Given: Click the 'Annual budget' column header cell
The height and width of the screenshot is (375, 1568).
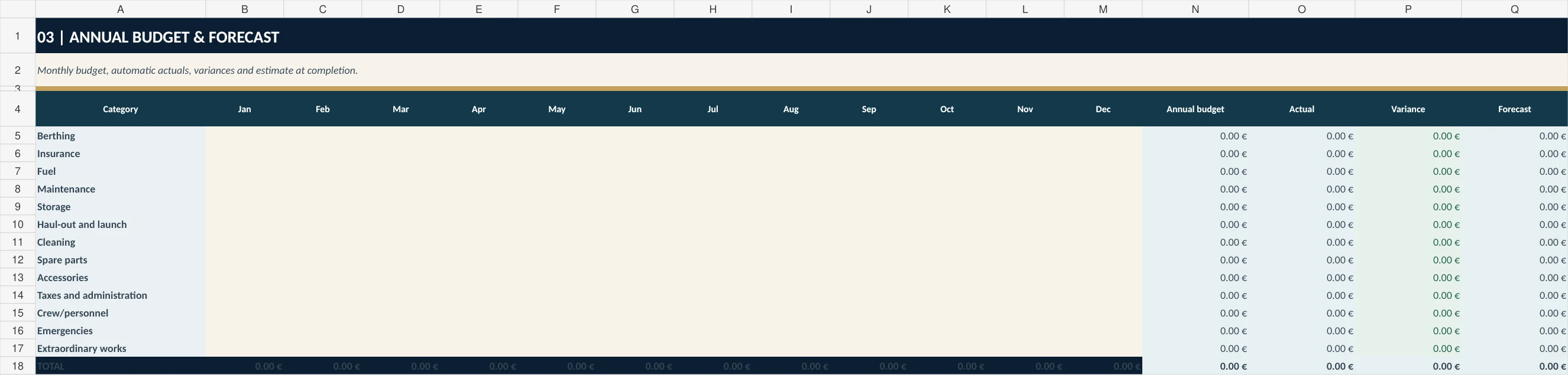Looking at the screenshot, I should [x=1196, y=109].
